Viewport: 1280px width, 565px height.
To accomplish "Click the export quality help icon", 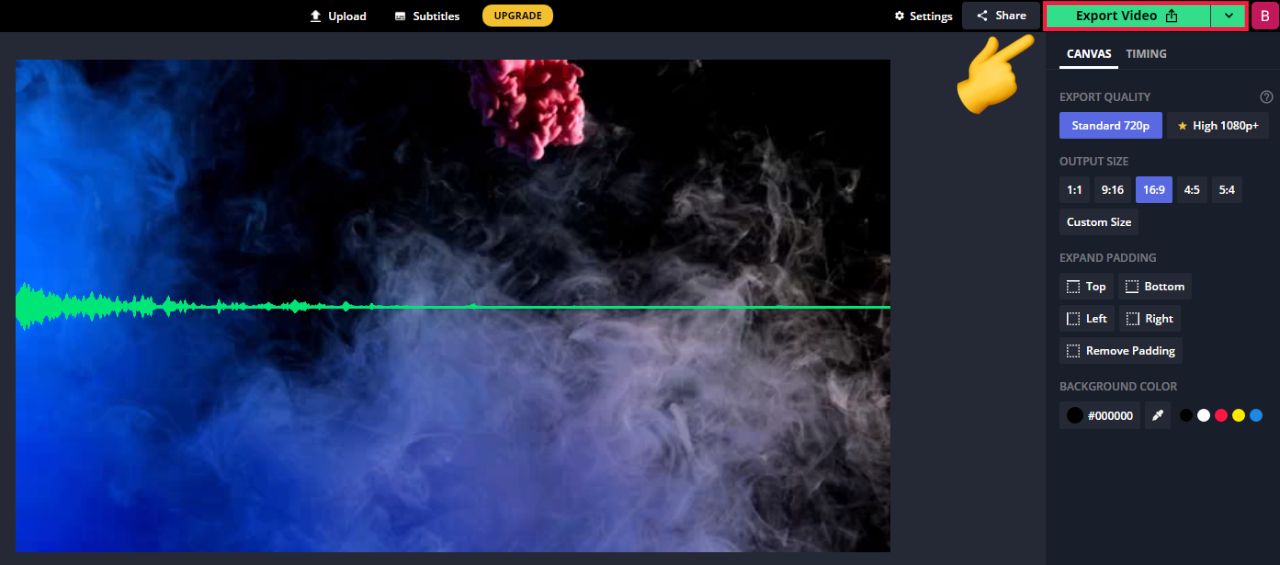I will 1266,97.
